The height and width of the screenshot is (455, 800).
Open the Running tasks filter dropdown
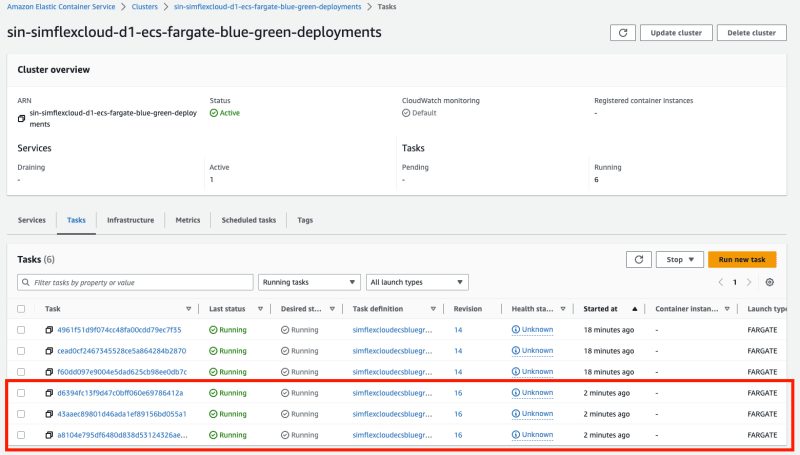[x=309, y=282]
